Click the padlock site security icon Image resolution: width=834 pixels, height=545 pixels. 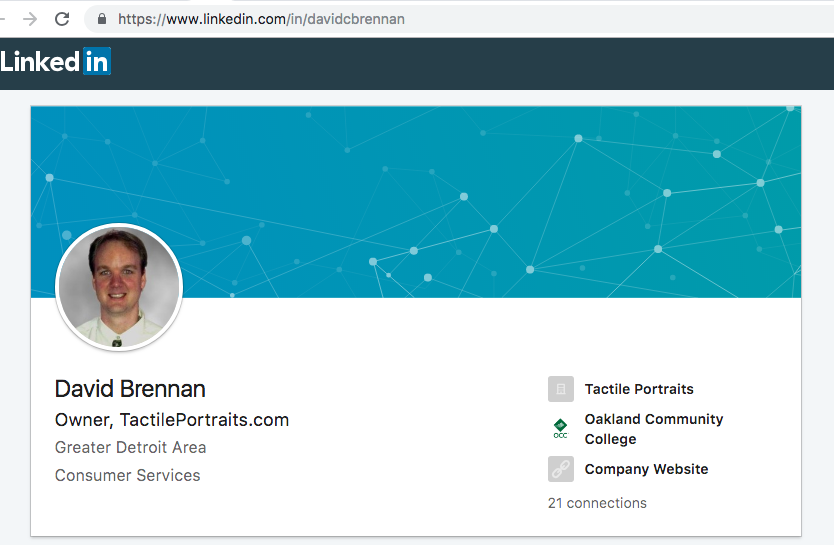(102, 19)
